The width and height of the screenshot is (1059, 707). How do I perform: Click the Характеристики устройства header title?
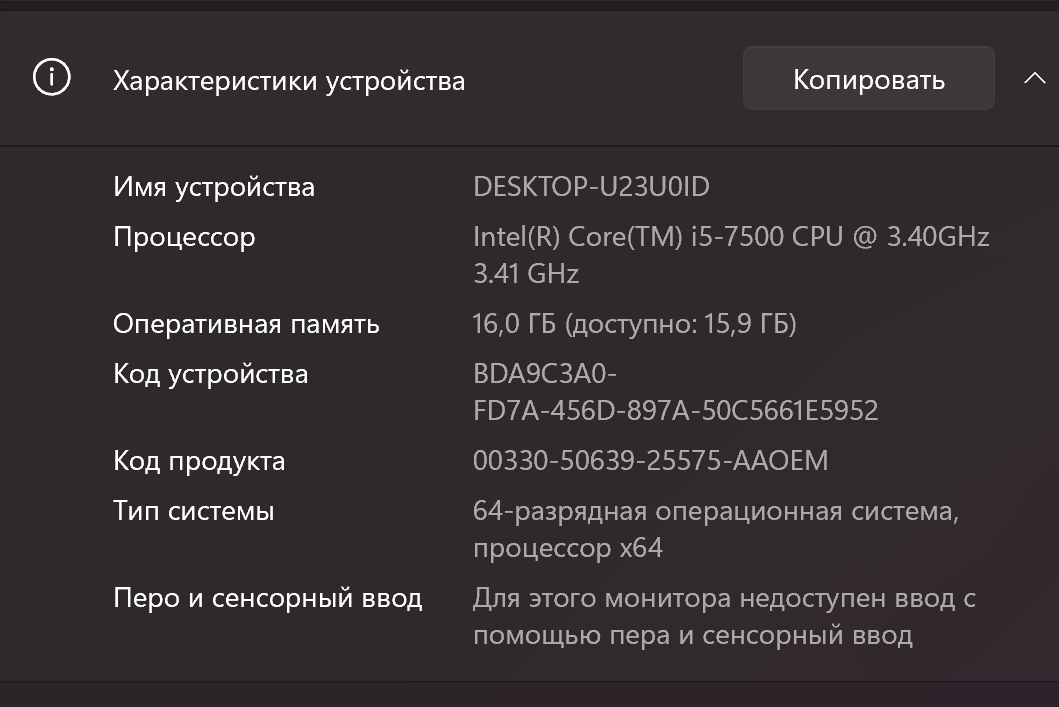289,81
